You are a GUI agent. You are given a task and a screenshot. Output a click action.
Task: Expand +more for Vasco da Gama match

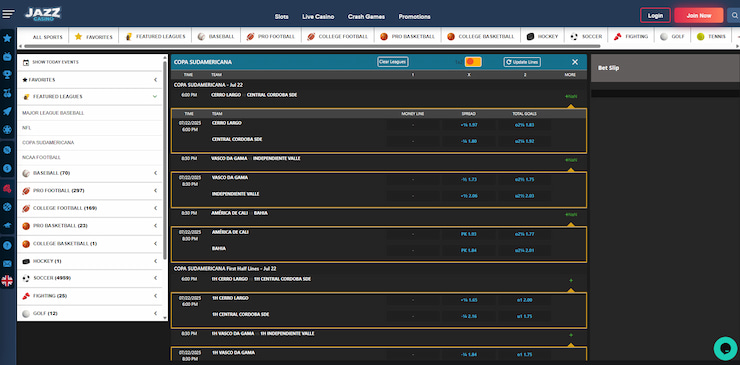pyautogui.click(x=571, y=160)
